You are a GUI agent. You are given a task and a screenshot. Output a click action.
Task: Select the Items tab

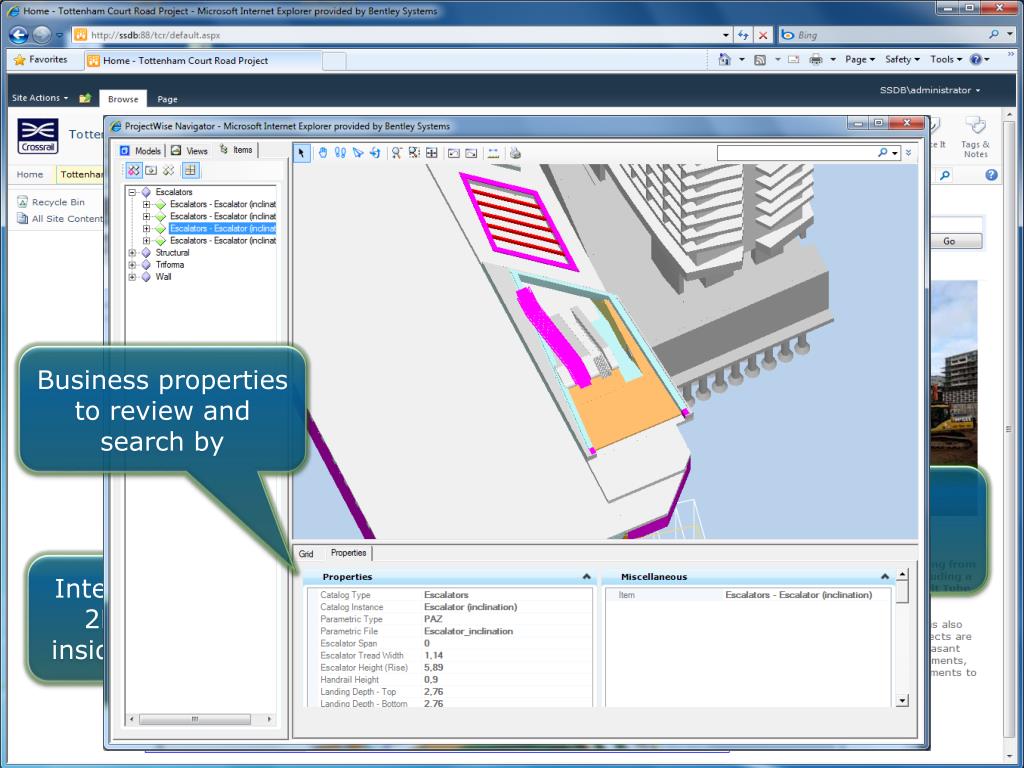coord(236,150)
